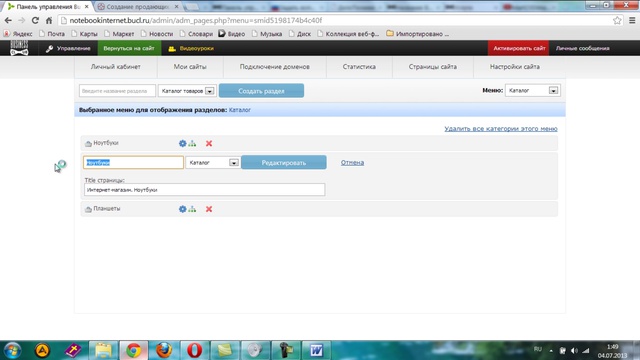
Task: Click the Отмена link
Action: tap(352, 162)
